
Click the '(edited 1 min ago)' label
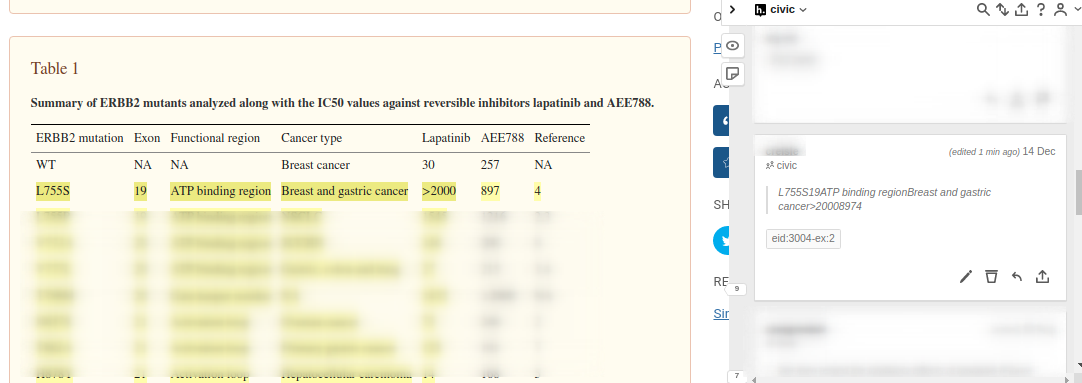pos(984,152)
